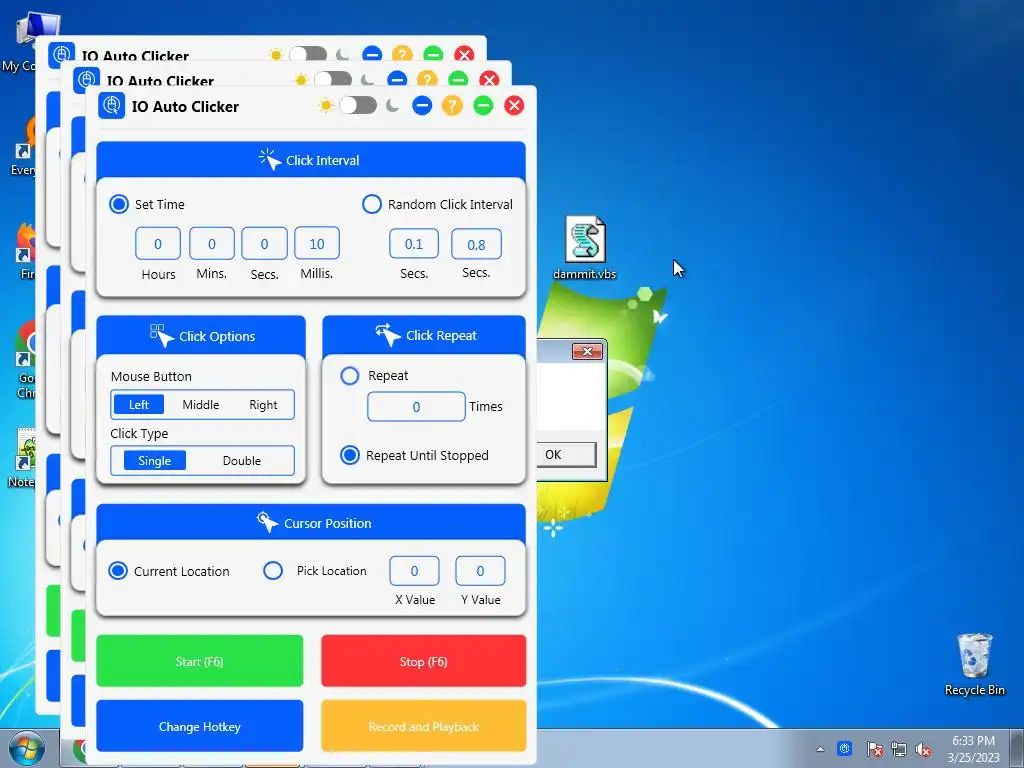Click the IO Auto Clicker title in front window
The height and width of the screenshot is (768, 1024).
tap(185, 106)
